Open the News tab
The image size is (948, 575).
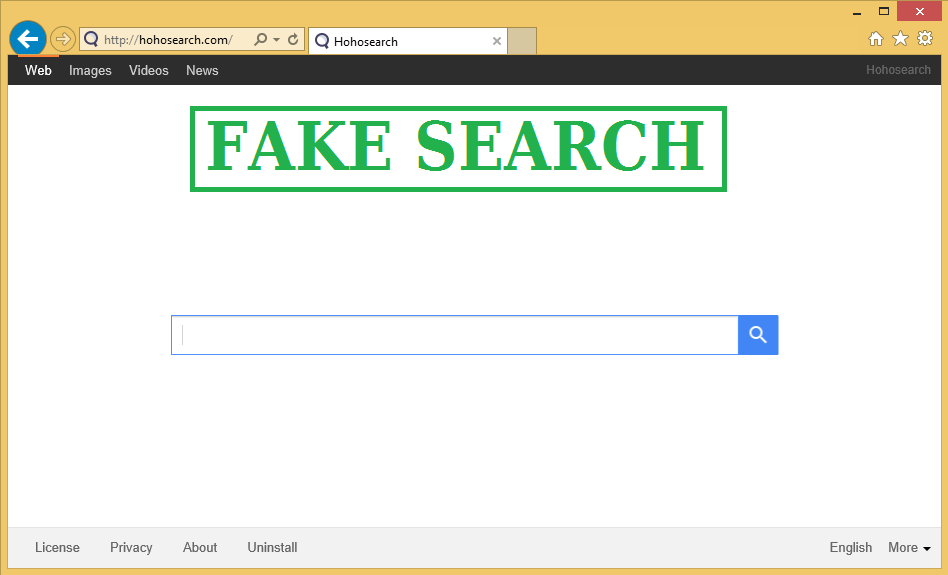pos(202,70)
